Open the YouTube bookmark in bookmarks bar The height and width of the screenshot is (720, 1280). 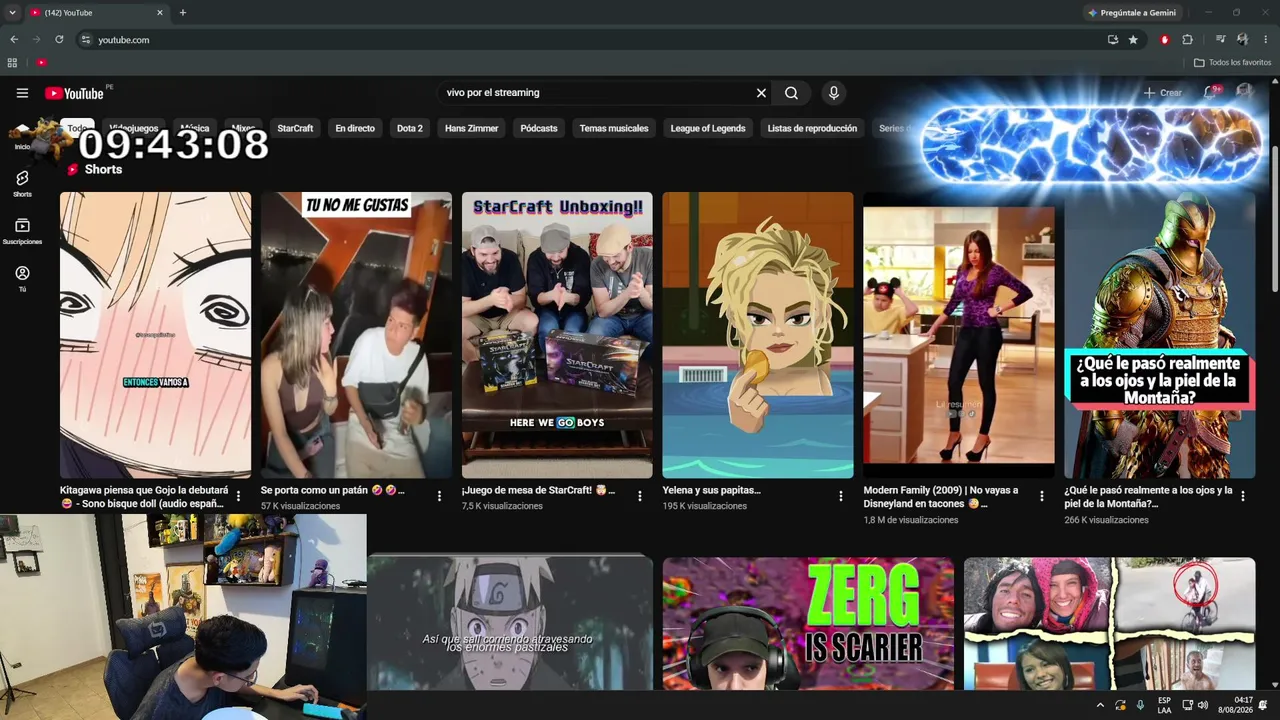coord(41,62)
